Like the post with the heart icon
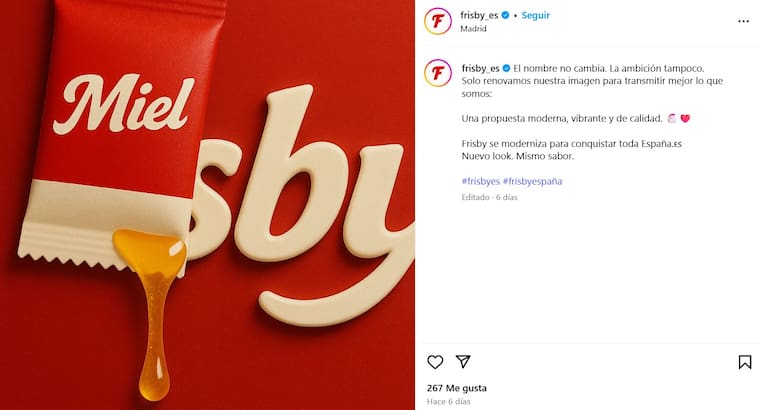The width and height of the screenshot is (760, 410). (x=435, y=362)
